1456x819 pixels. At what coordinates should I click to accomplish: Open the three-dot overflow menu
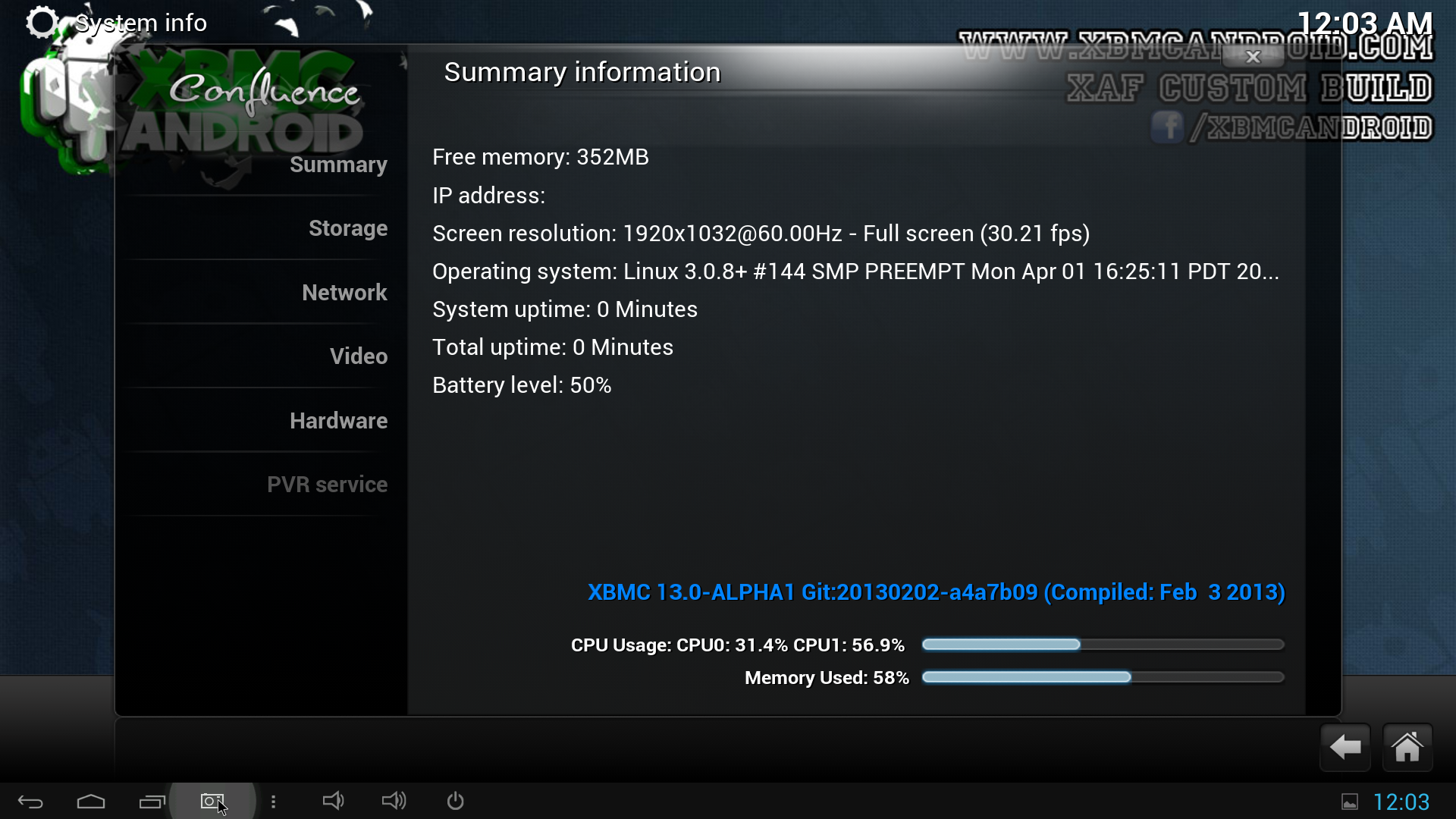273,802
